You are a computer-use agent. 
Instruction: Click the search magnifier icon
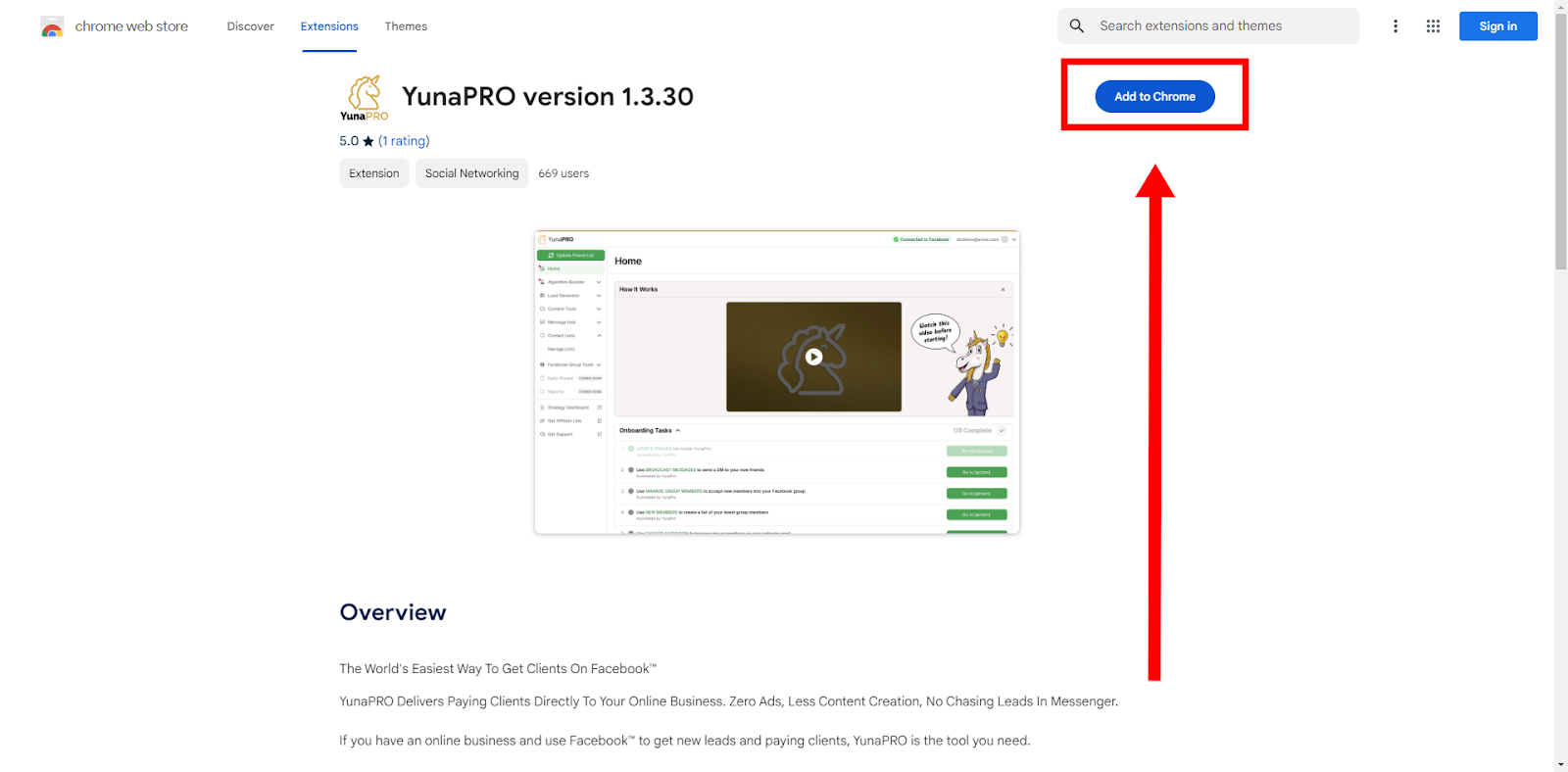(x=1076, y=26)
